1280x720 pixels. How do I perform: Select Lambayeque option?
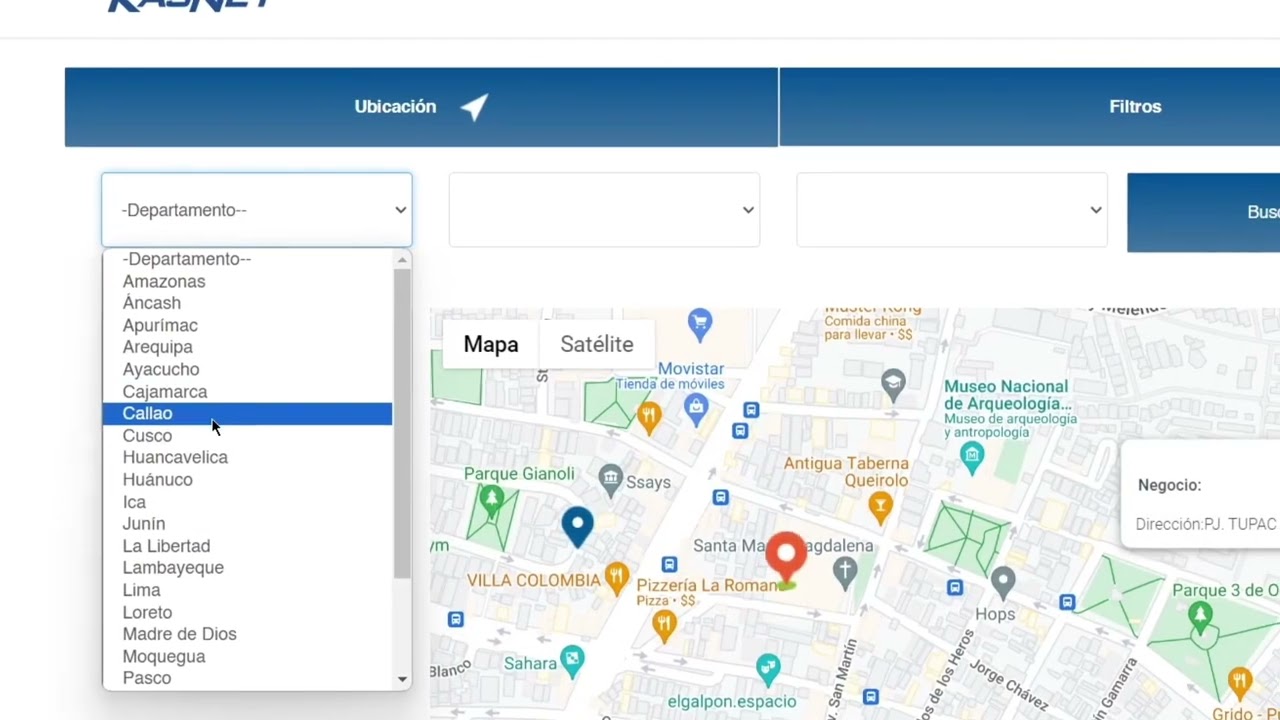247,567
